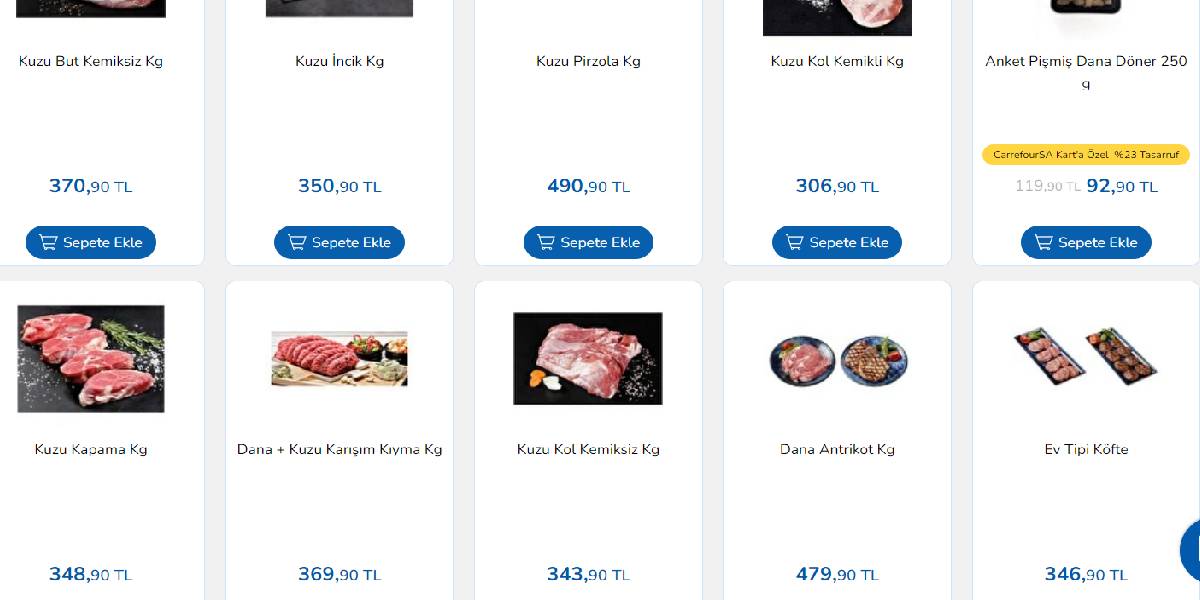Click the cart icon on Kuzu İncik button

coord(297,242)
